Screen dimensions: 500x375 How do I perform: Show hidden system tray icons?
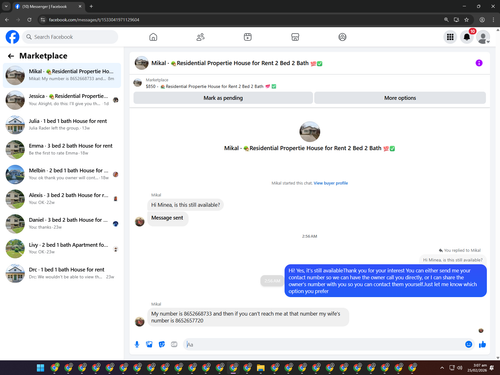tap(442, 368)
